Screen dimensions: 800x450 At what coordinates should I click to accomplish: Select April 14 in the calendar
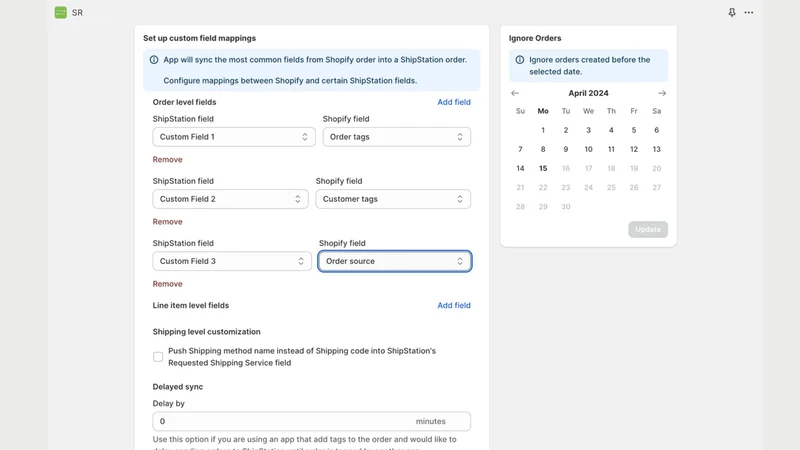tap(520, 168)
